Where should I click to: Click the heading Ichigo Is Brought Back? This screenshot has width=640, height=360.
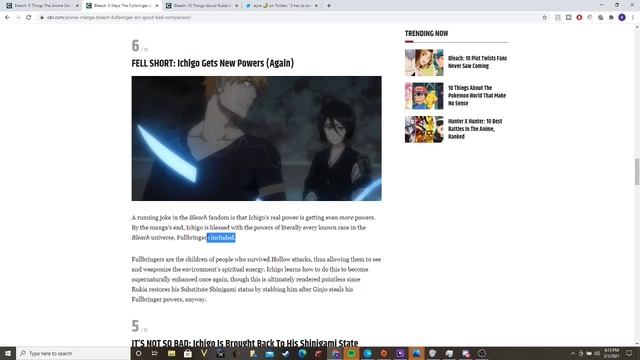pyautogui.click(x=244, y=343)
